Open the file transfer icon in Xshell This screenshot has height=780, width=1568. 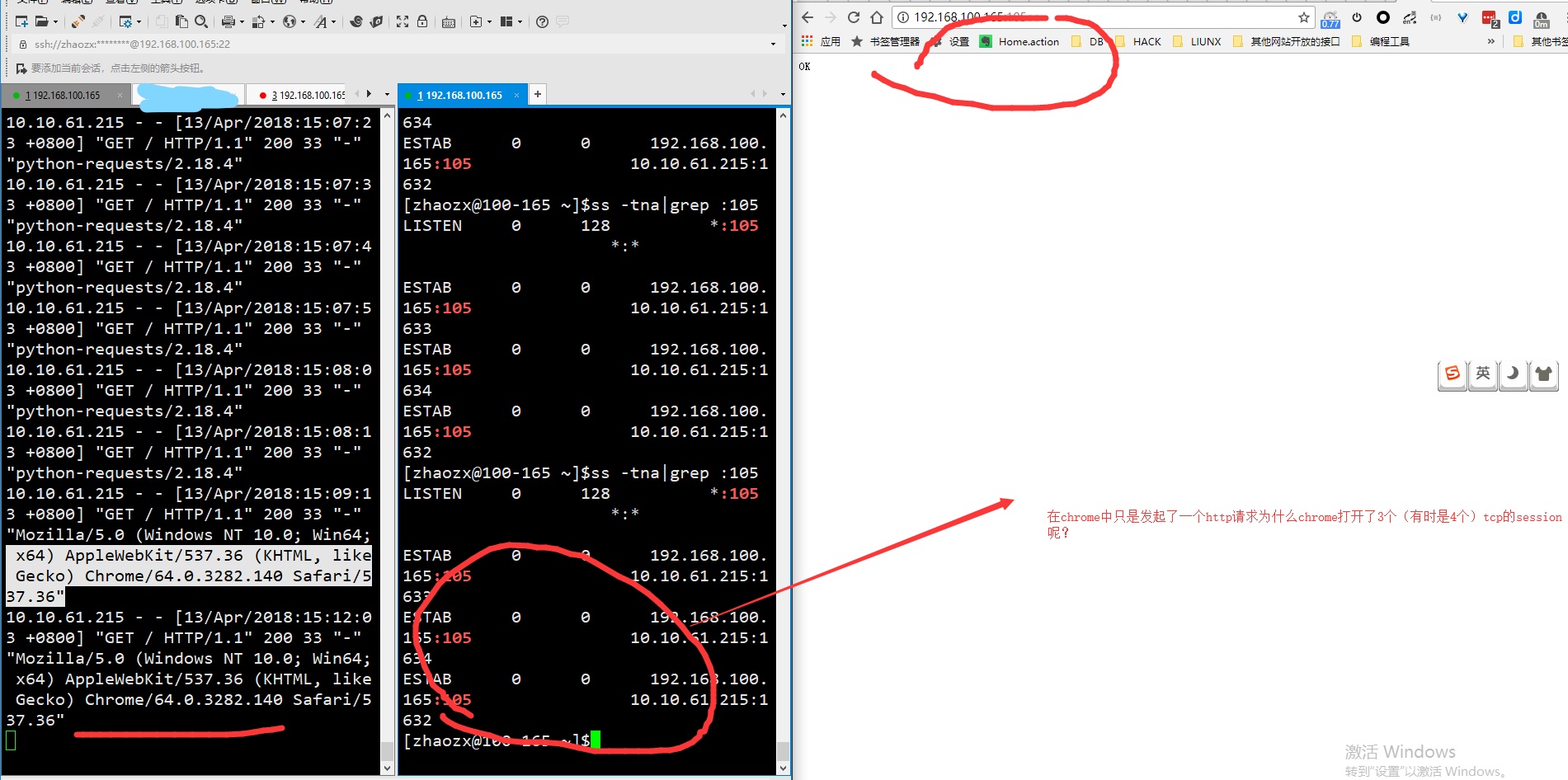pos(258,21)
